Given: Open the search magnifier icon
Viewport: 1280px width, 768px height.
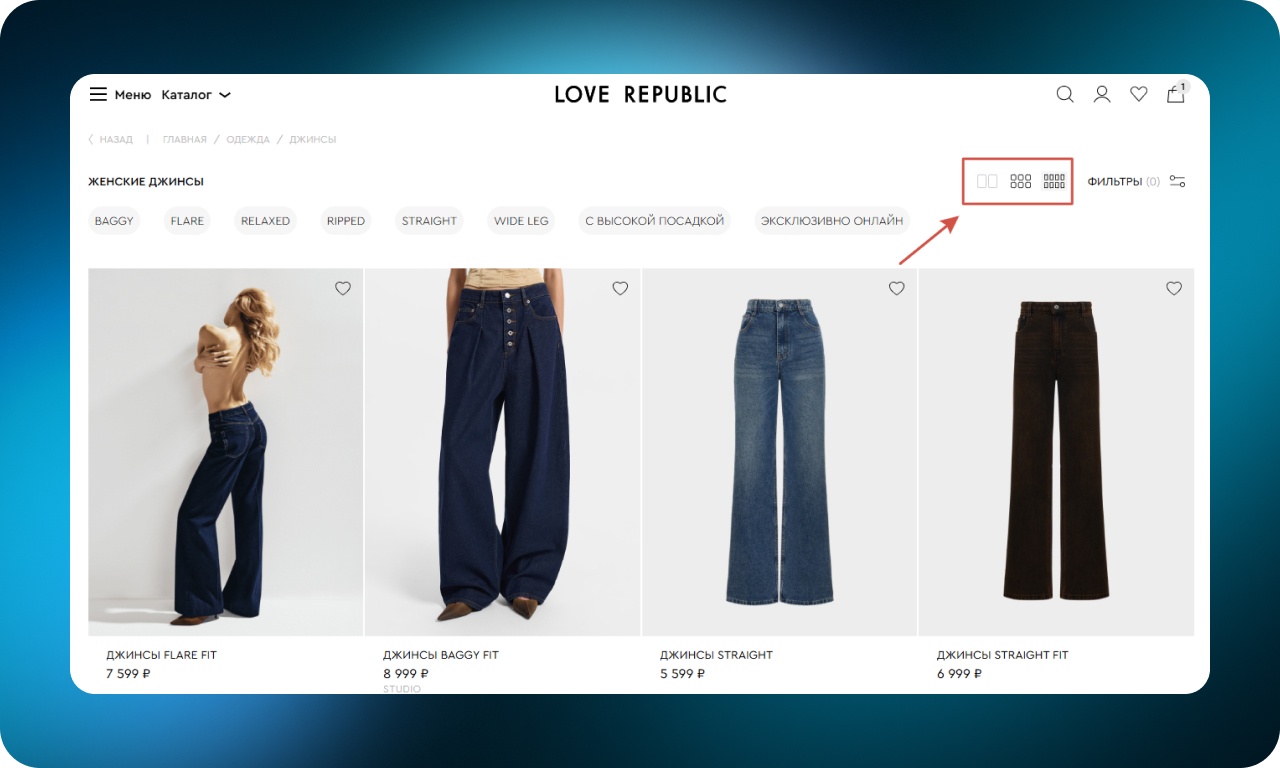Looking at the screenshot, I should 1065,94.
